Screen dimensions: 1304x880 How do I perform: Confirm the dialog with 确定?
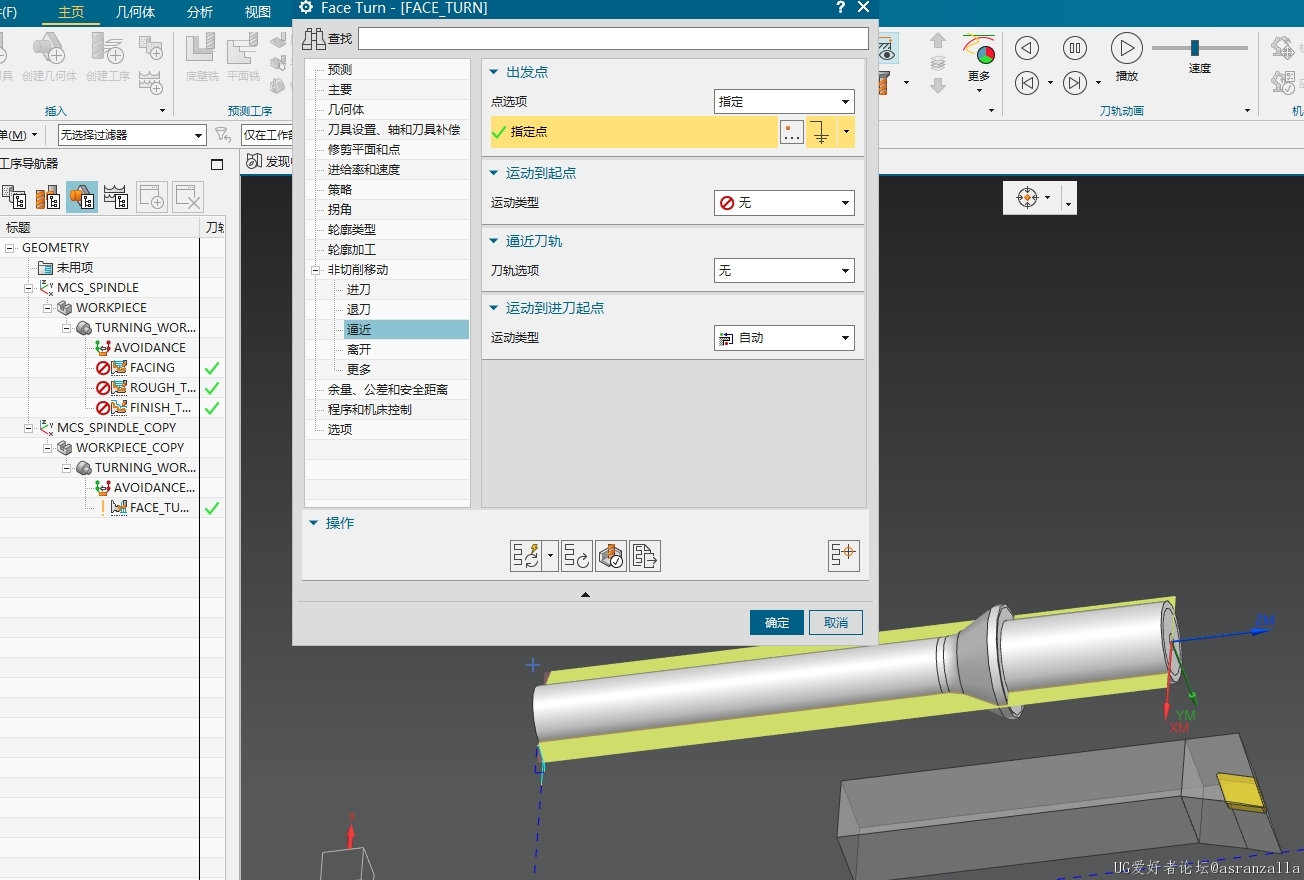coord(777,622)
